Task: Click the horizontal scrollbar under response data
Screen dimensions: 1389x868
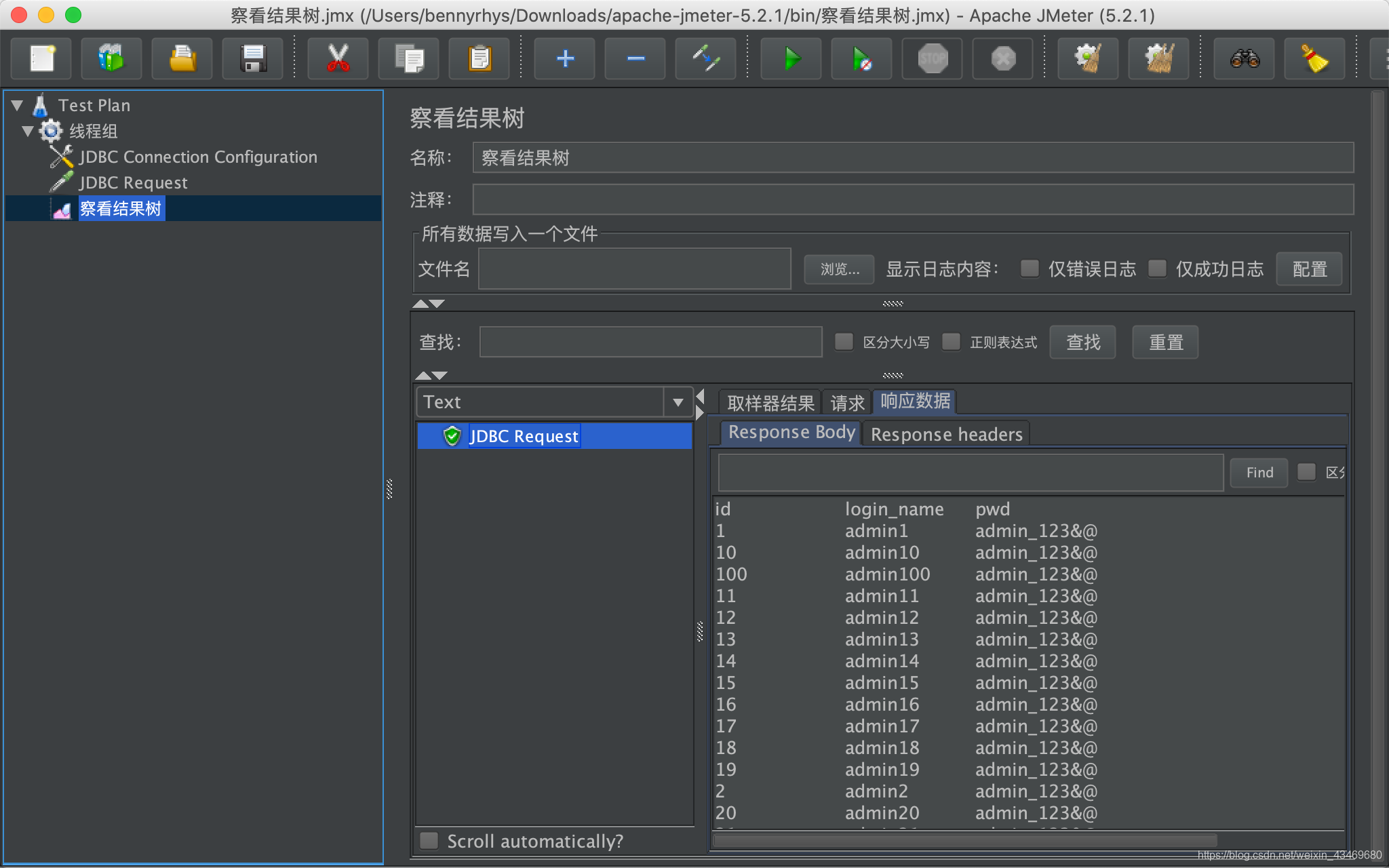Action: pos(963,841)
